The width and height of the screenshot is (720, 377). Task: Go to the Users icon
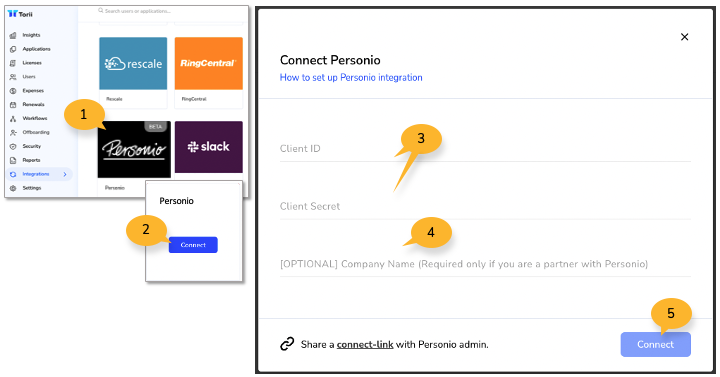click(x=13, y=77)
